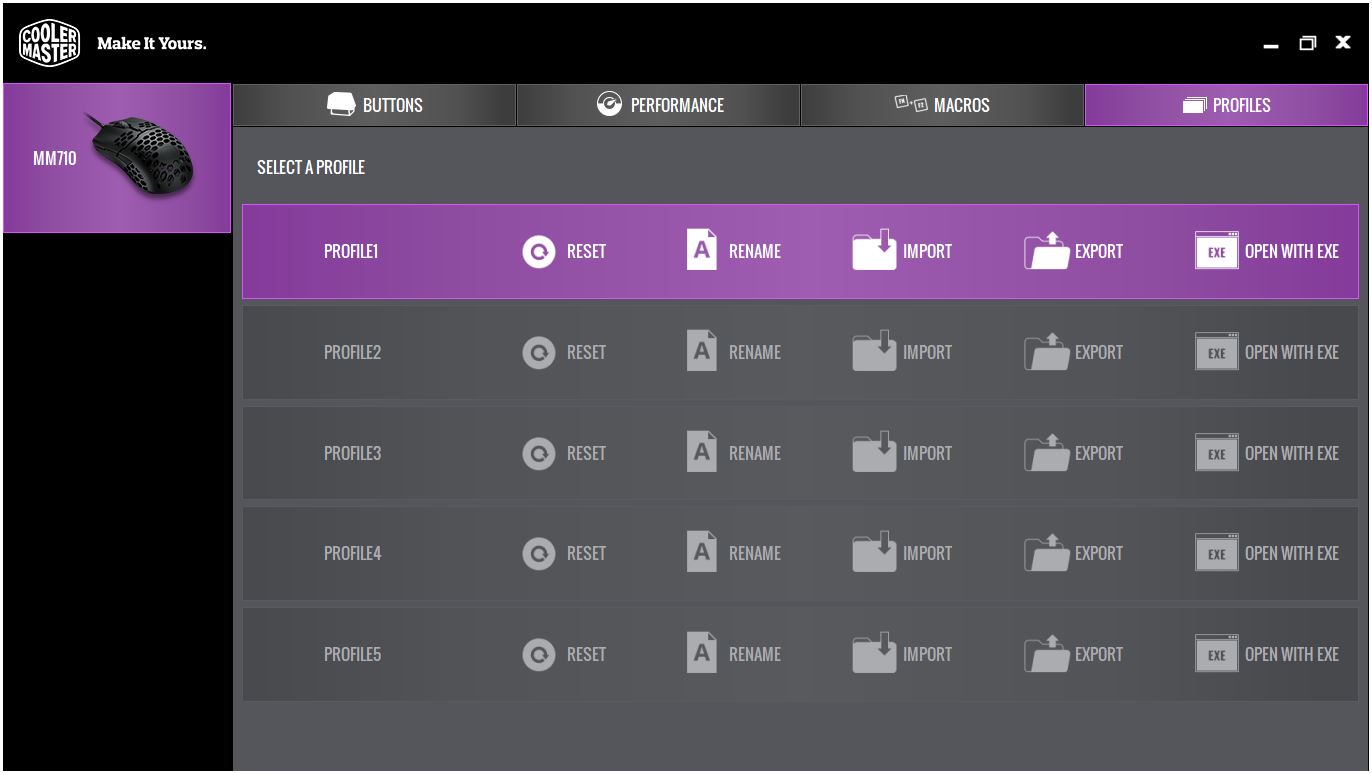Reset Profile1 using its reset icon

coord(537,251)
